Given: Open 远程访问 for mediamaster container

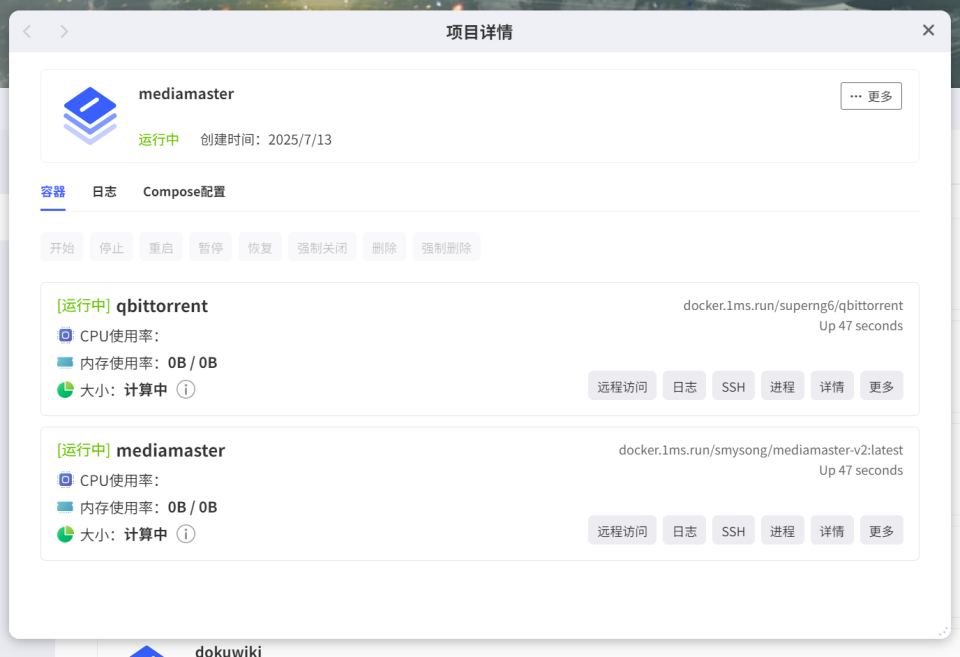Looking at the screenshot, I should click(622, 531).
